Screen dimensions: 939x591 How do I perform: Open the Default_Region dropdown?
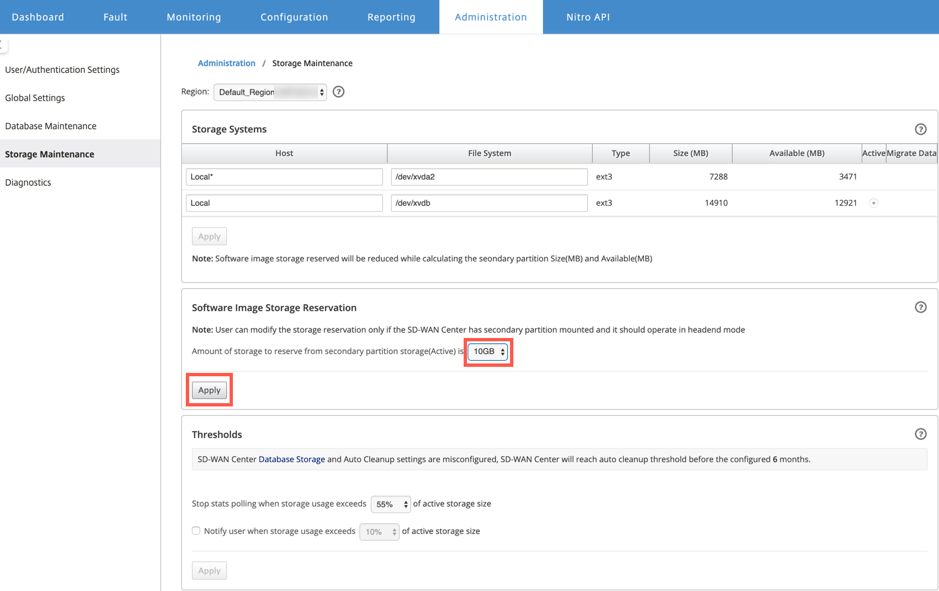[270, 92]
